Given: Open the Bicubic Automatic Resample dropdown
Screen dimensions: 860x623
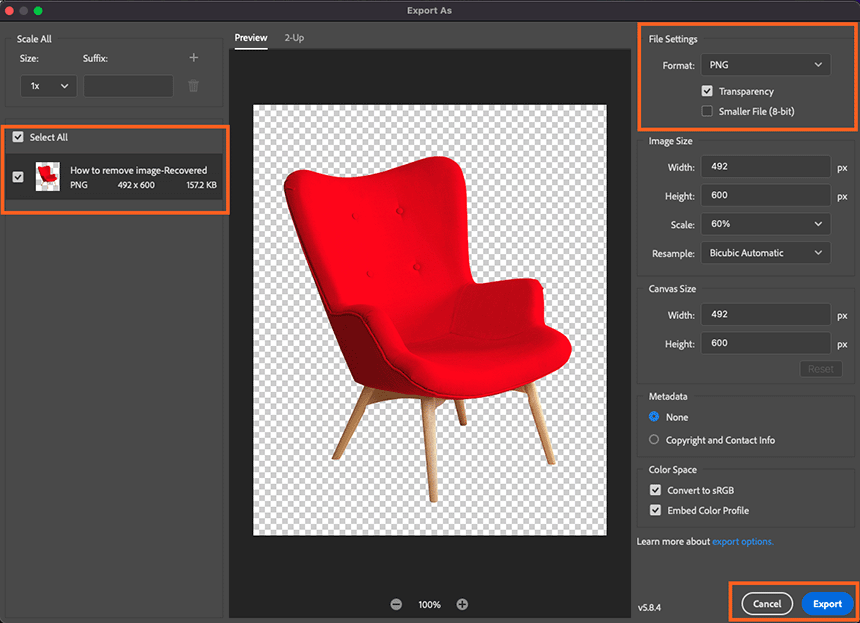Looking at the screenshot, I should coord(766,253).
